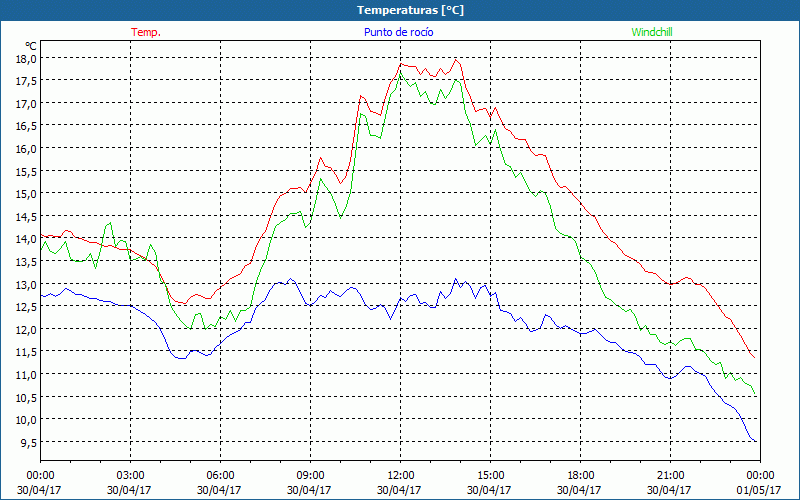Image resolution: width=800 pixels, height=500 pixels.
Task: Click the 11,0 y-axis value
Action: [26, 374]
